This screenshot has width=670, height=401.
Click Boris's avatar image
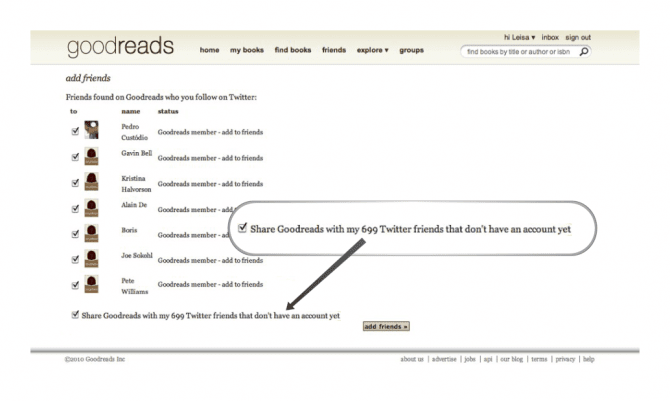coord(91,233)
